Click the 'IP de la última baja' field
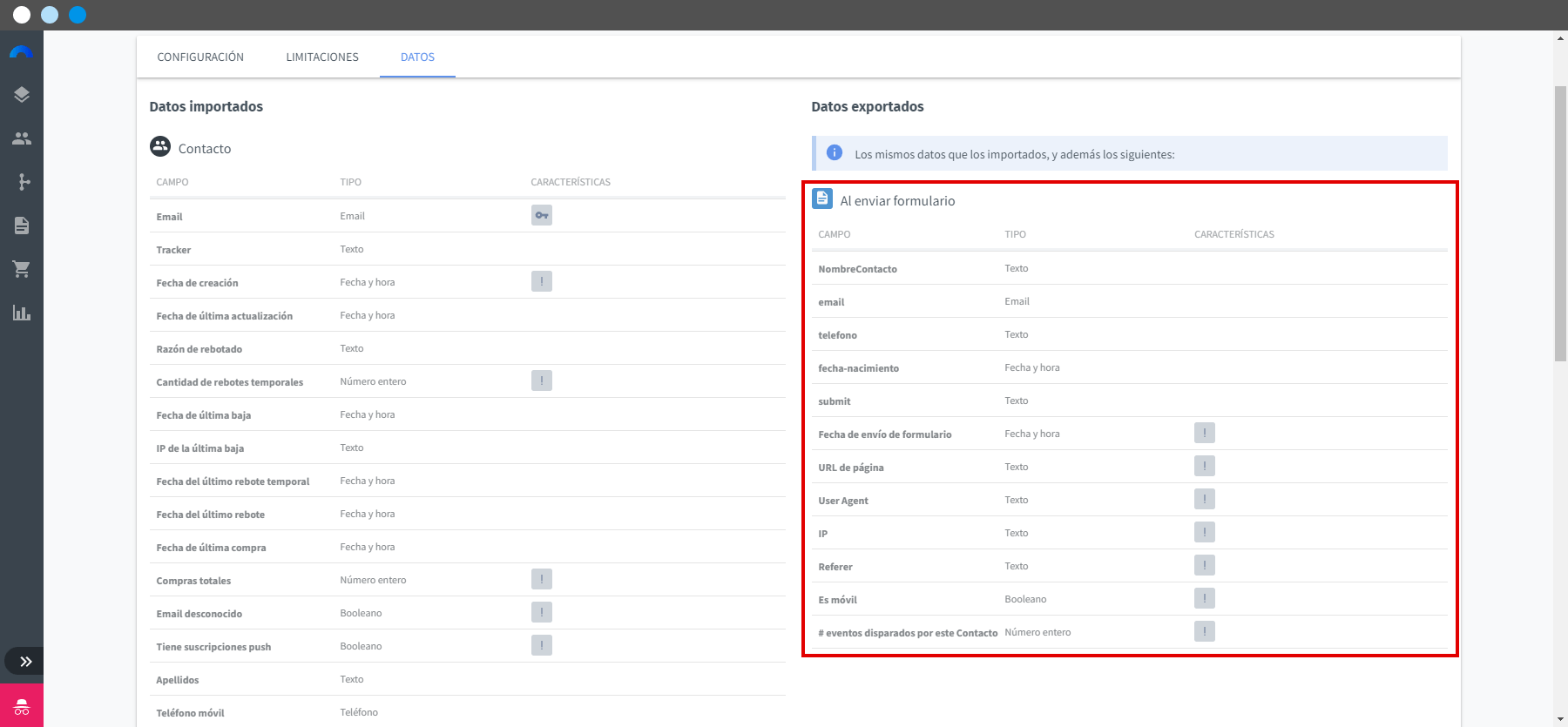The image size is (1568, 727). click(200, 448)
